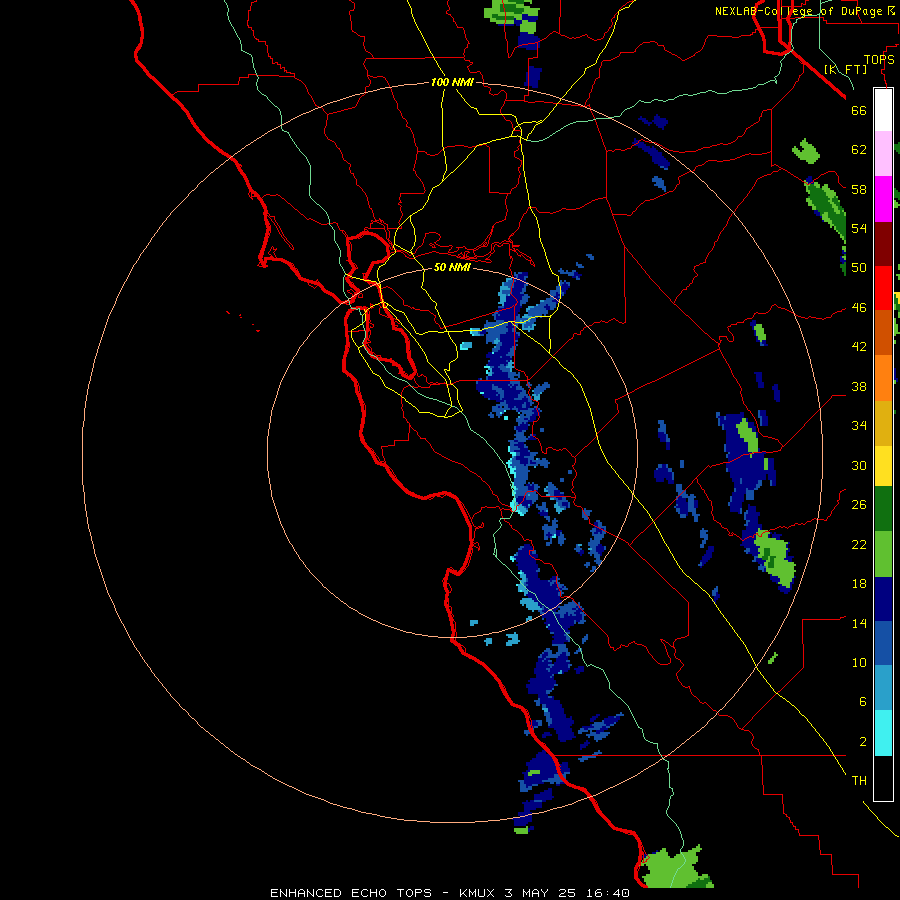The width and height of the screenshot is (900, 900).
Task: Click the white swatch atop the tops legend
Action: click(883, 110)
